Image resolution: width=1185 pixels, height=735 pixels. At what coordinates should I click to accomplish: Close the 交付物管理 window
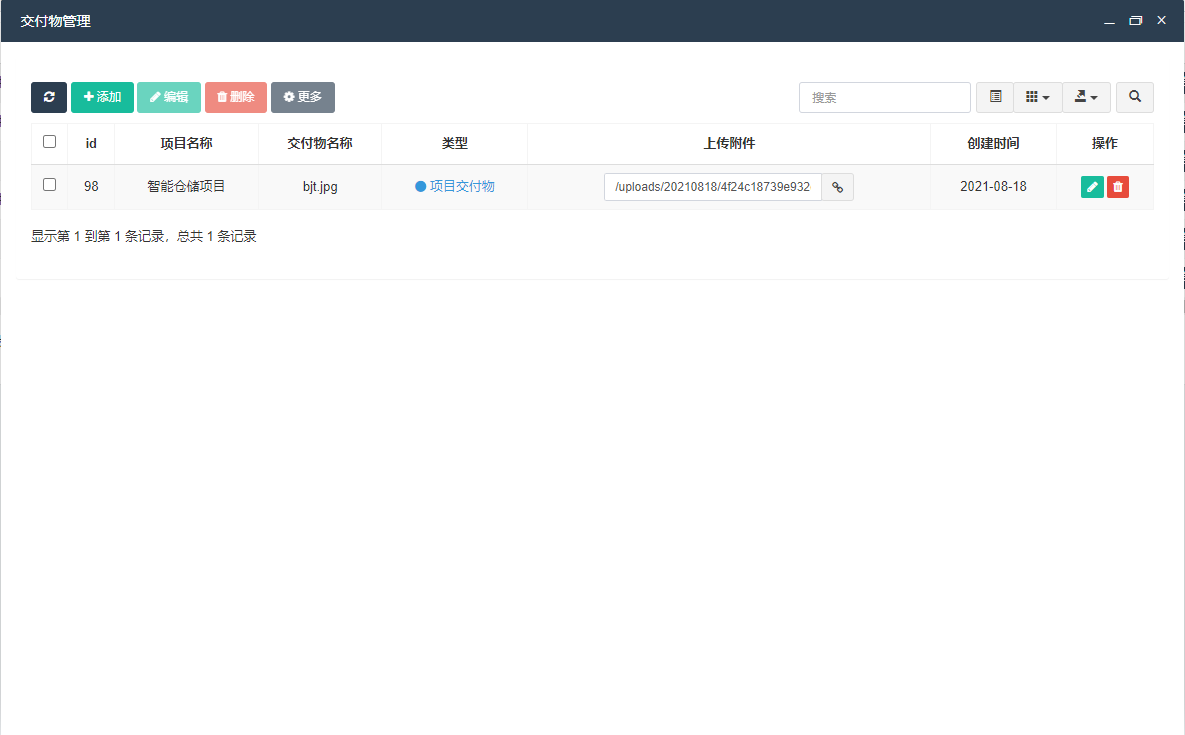(x=1162, y=20)
